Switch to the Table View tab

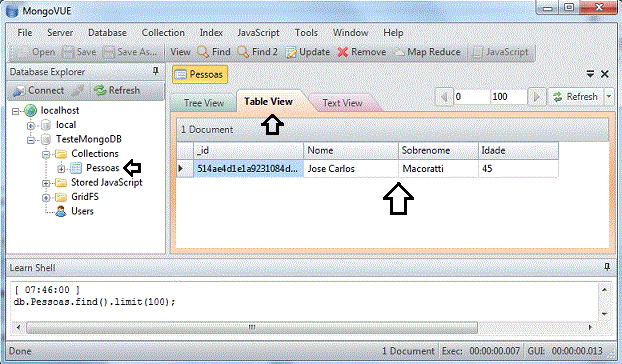pos(269,102)
